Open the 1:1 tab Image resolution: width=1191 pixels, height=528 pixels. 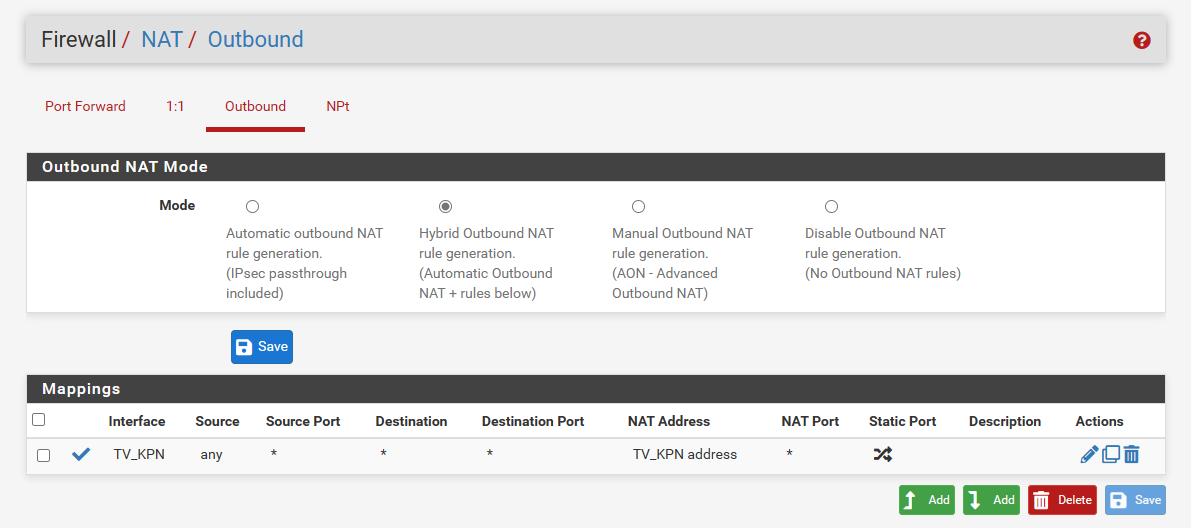point(175,106)
